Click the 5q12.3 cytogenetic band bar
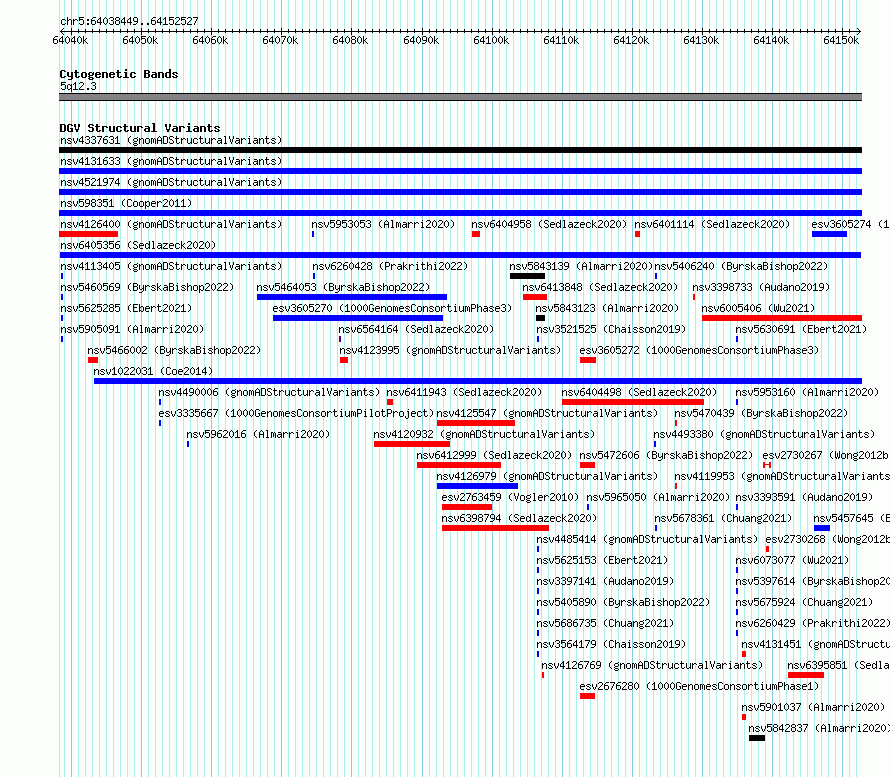 click(x=460, y=97)
